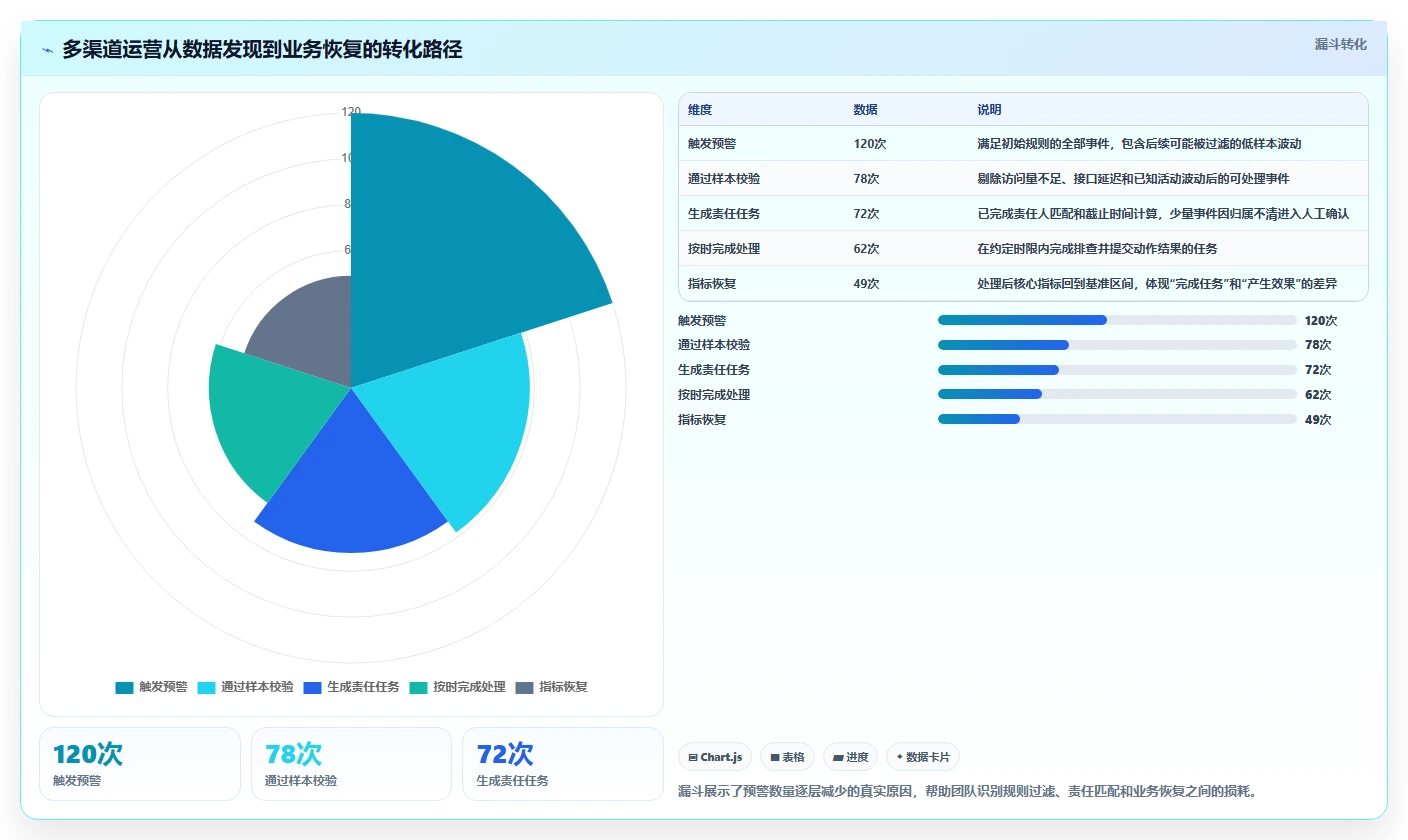Click the 生成责任任务 table row name
1408x840 pixels.
(724, 214)
